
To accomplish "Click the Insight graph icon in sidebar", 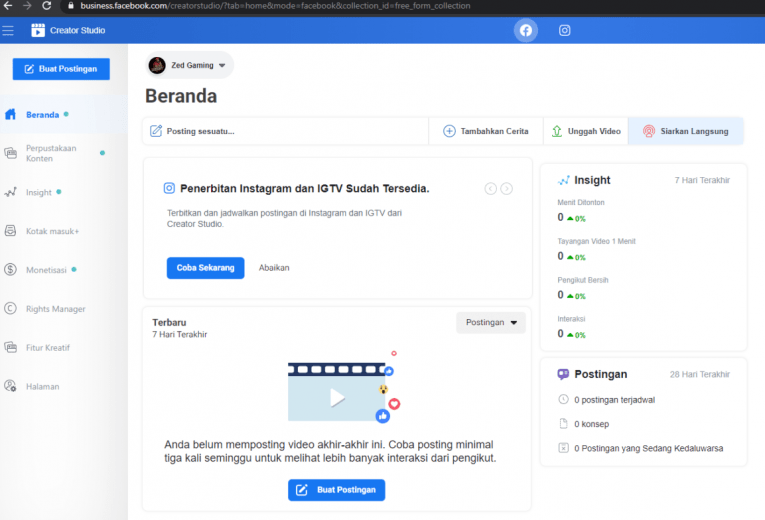I will pyautogui.click(x=11, y=192).
